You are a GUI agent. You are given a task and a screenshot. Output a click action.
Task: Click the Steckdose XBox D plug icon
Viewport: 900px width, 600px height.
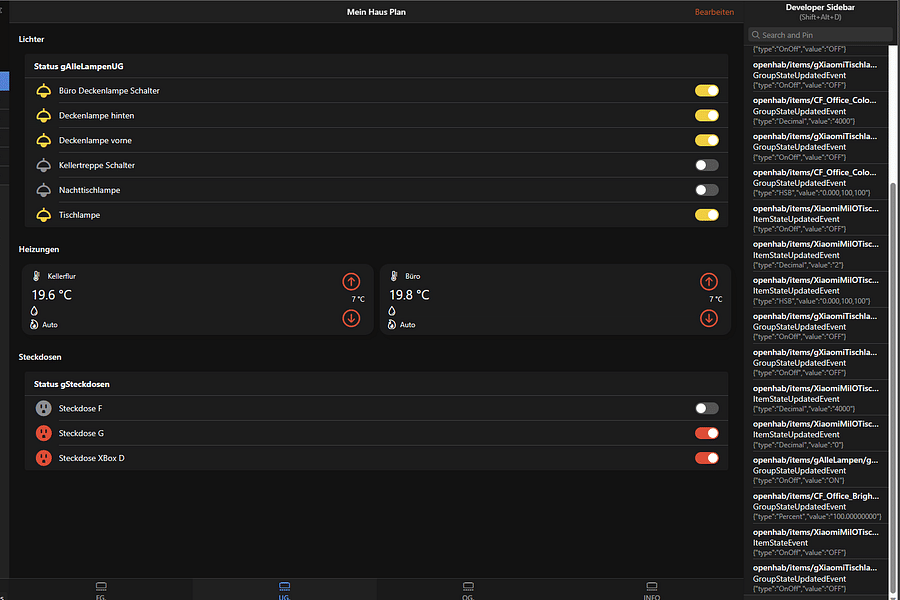pos(42,457)
